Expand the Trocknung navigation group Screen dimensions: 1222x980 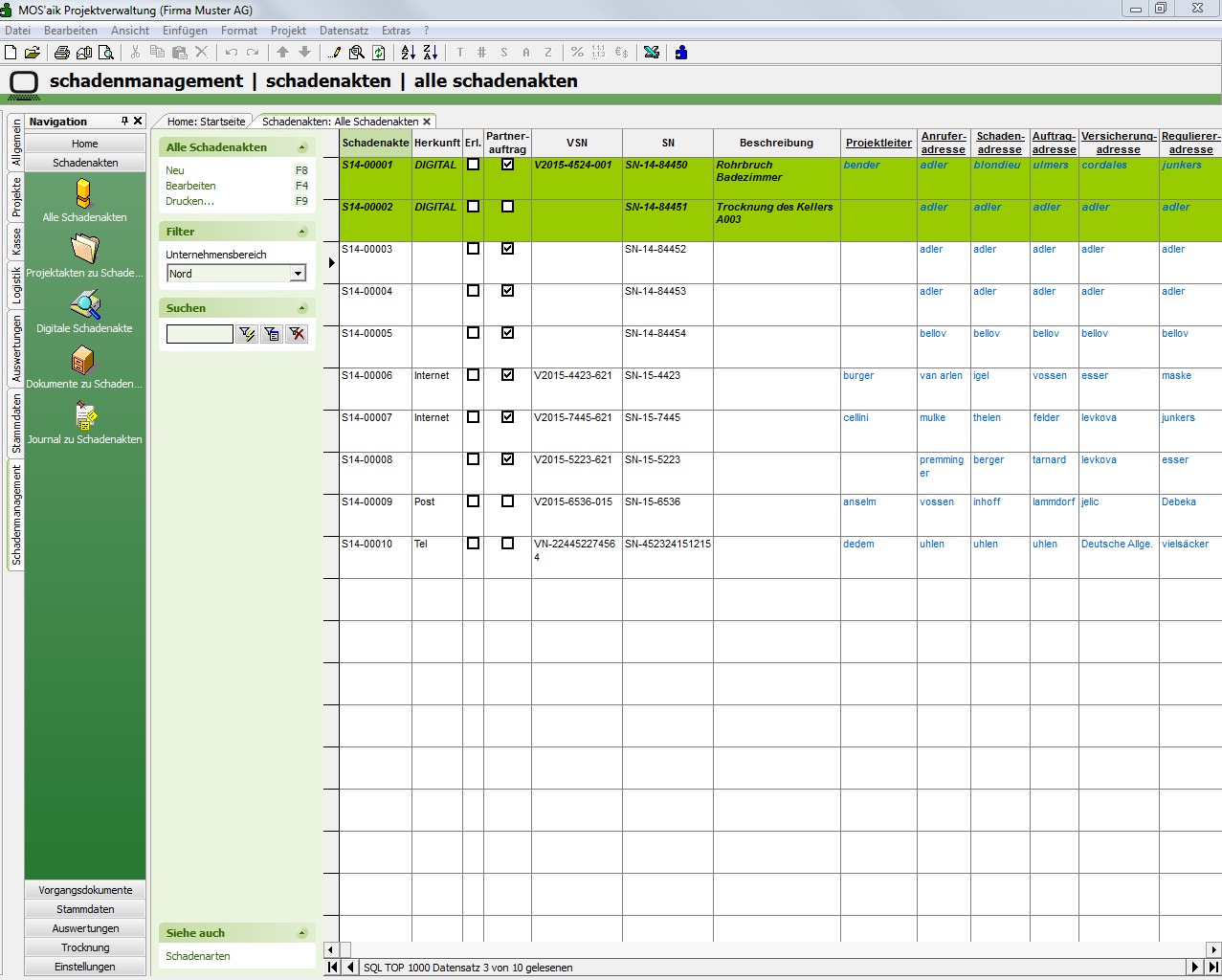pos(85,947)
